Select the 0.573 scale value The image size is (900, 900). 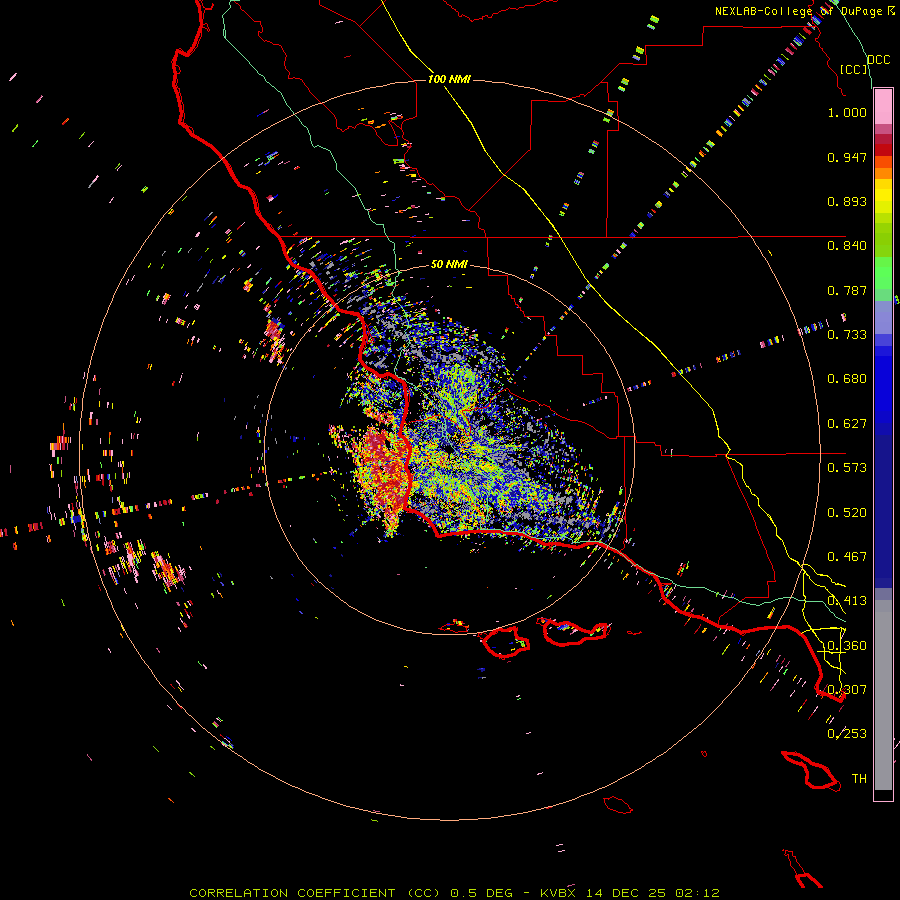847,468
